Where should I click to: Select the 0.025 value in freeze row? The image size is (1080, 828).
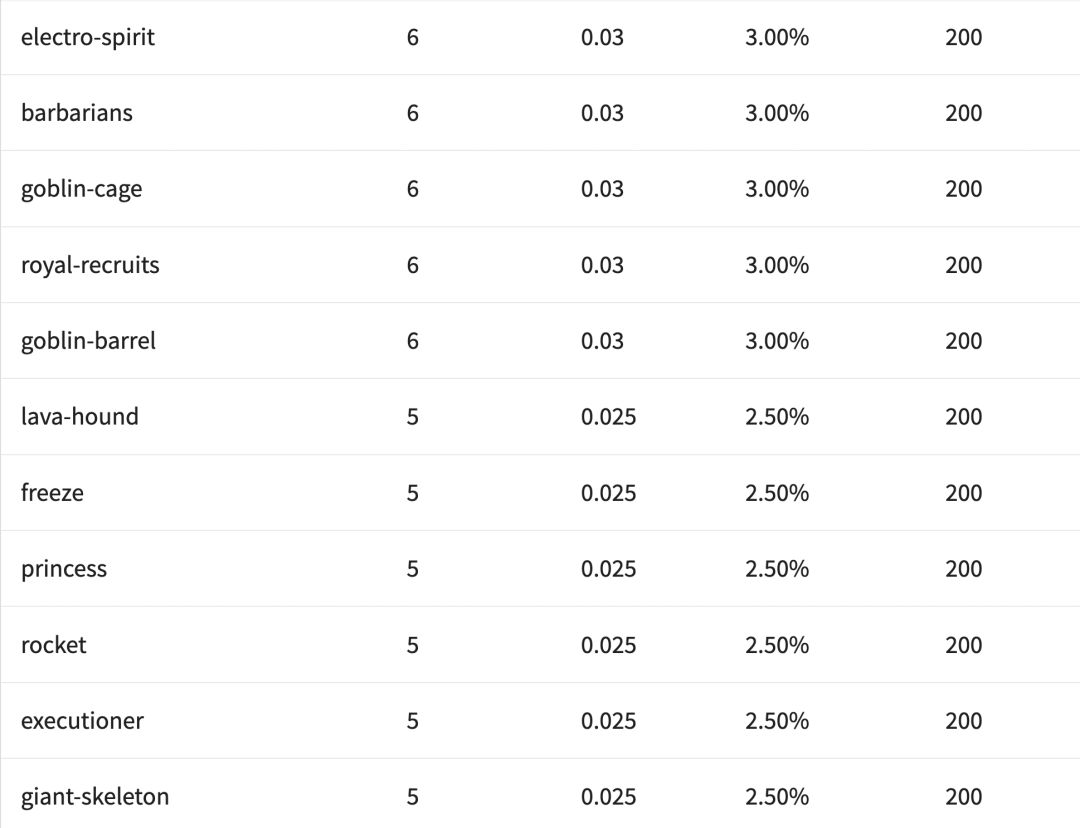point(608,493)
